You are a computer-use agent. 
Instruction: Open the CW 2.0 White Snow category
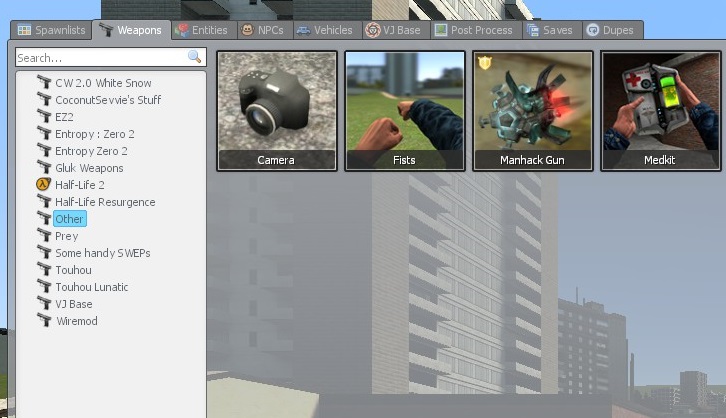103,83
